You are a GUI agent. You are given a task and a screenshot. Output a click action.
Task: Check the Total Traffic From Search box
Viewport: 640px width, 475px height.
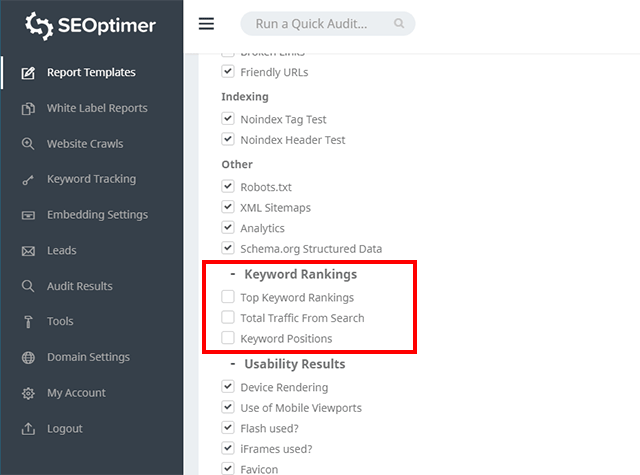click(228, 318)
